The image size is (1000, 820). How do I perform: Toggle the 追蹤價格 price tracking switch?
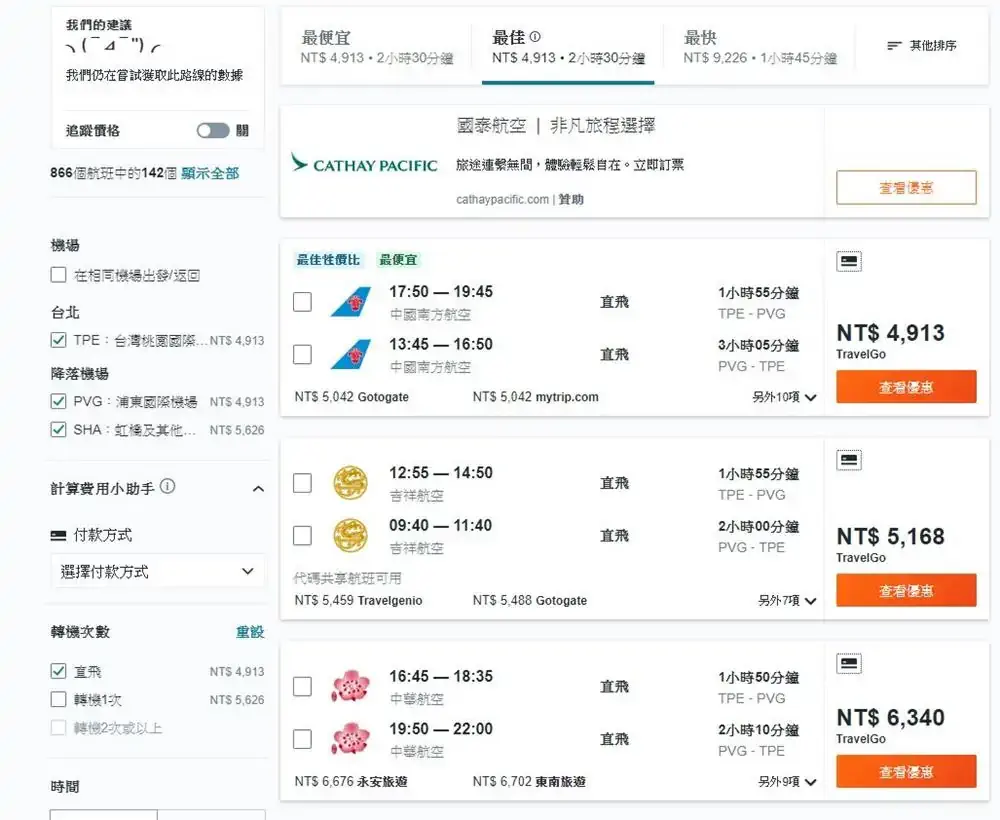pos(213,131)
